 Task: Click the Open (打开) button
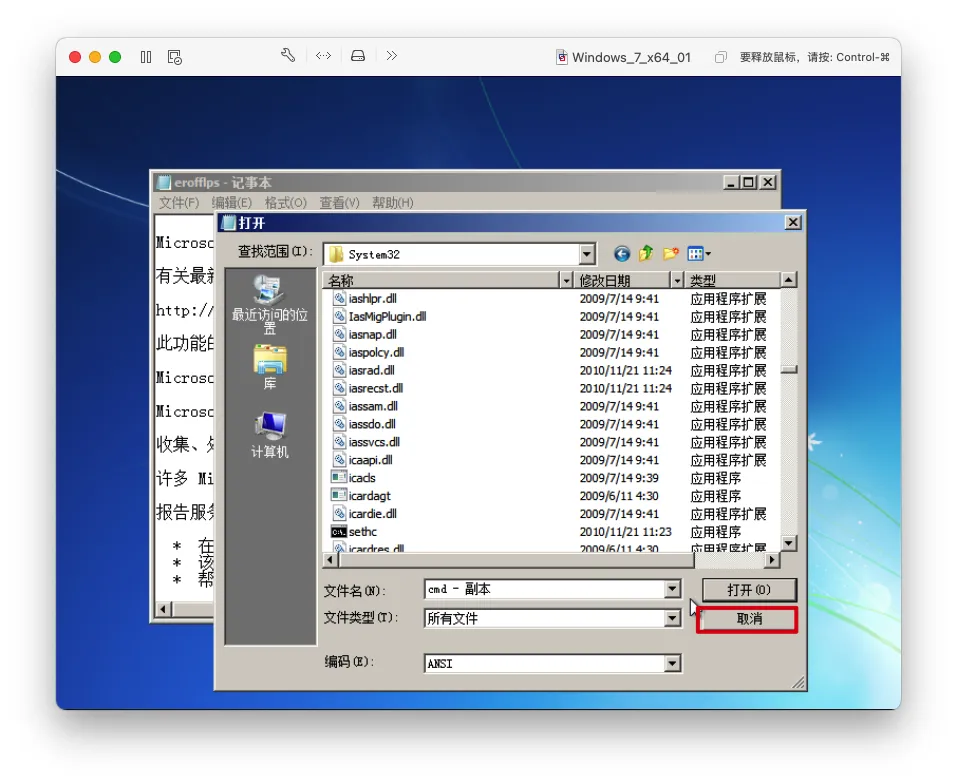point(749,590)
